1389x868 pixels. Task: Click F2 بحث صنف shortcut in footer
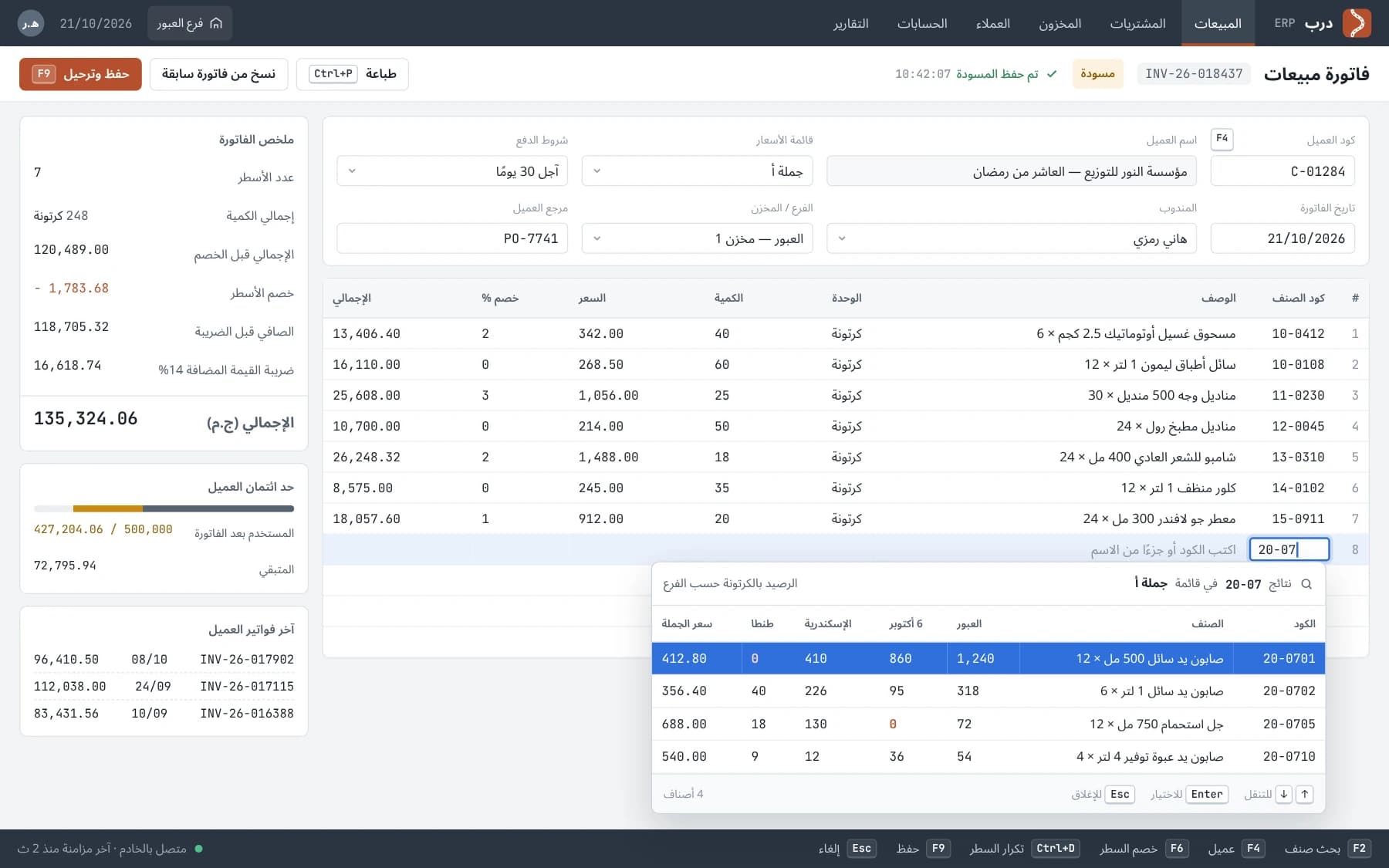pos(1327,849)
